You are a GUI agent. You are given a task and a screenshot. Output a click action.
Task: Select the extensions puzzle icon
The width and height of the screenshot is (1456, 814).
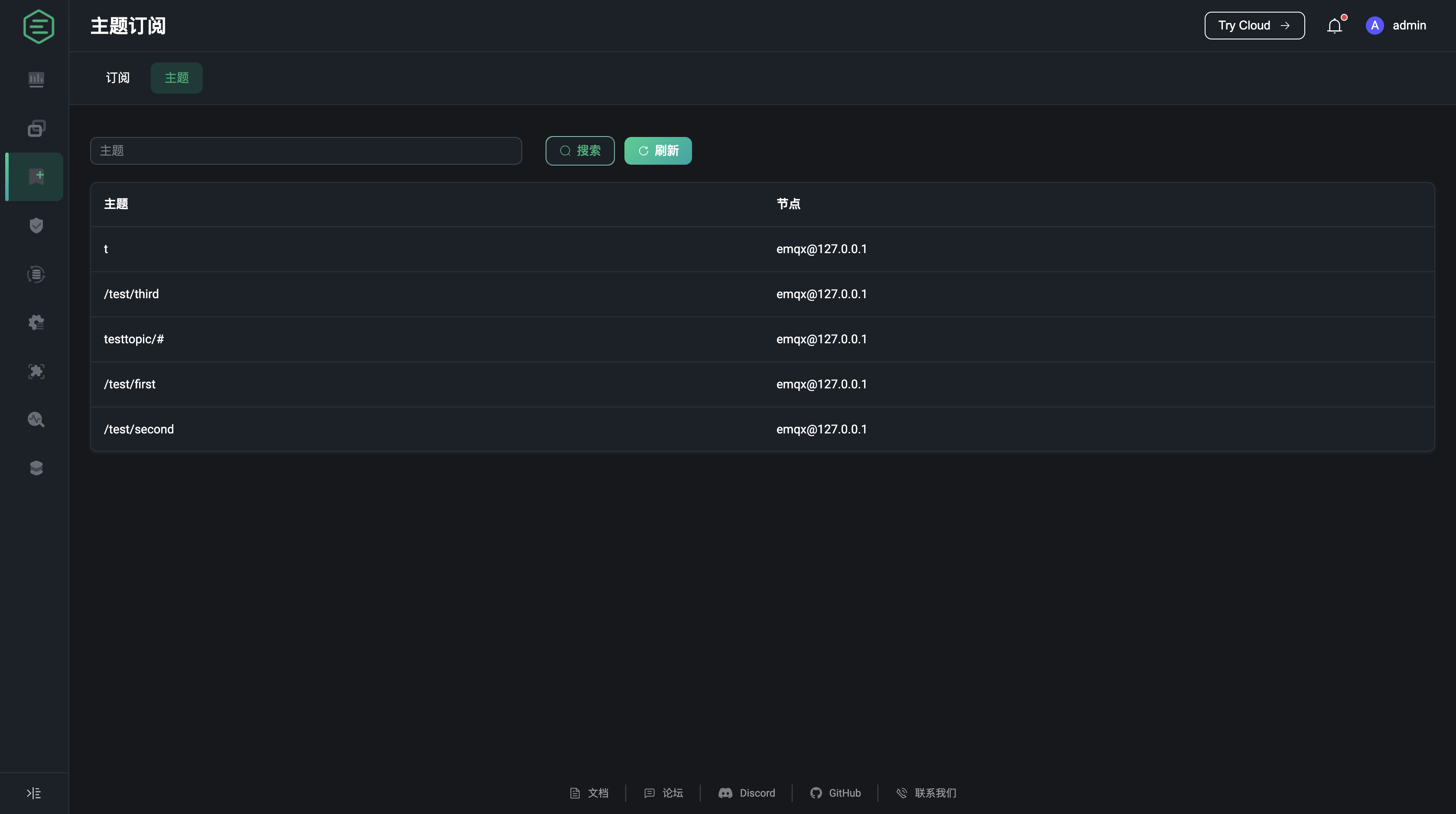[x=35, y=371]
